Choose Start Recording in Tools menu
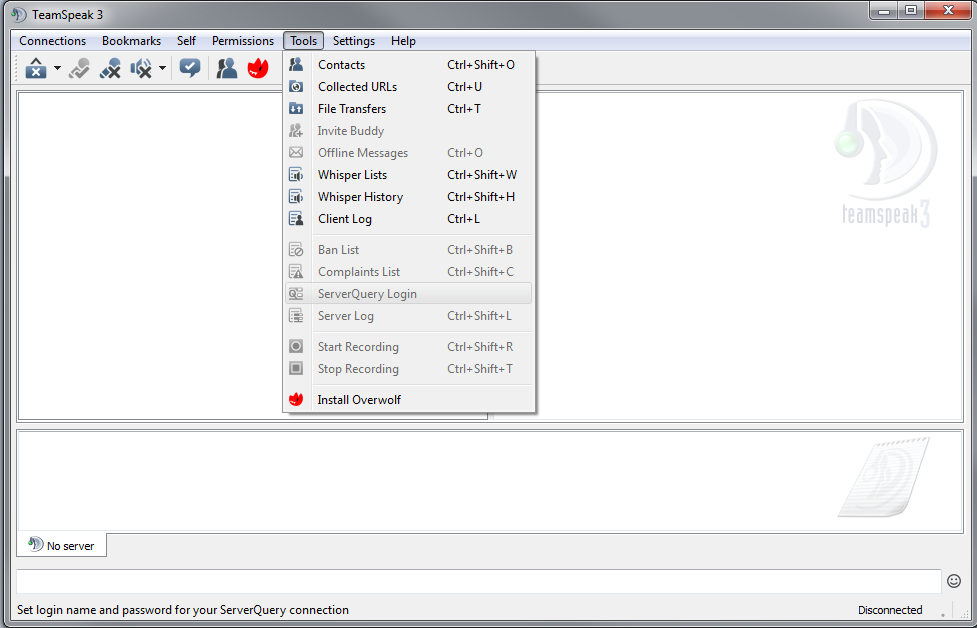 tap(409, 346)
